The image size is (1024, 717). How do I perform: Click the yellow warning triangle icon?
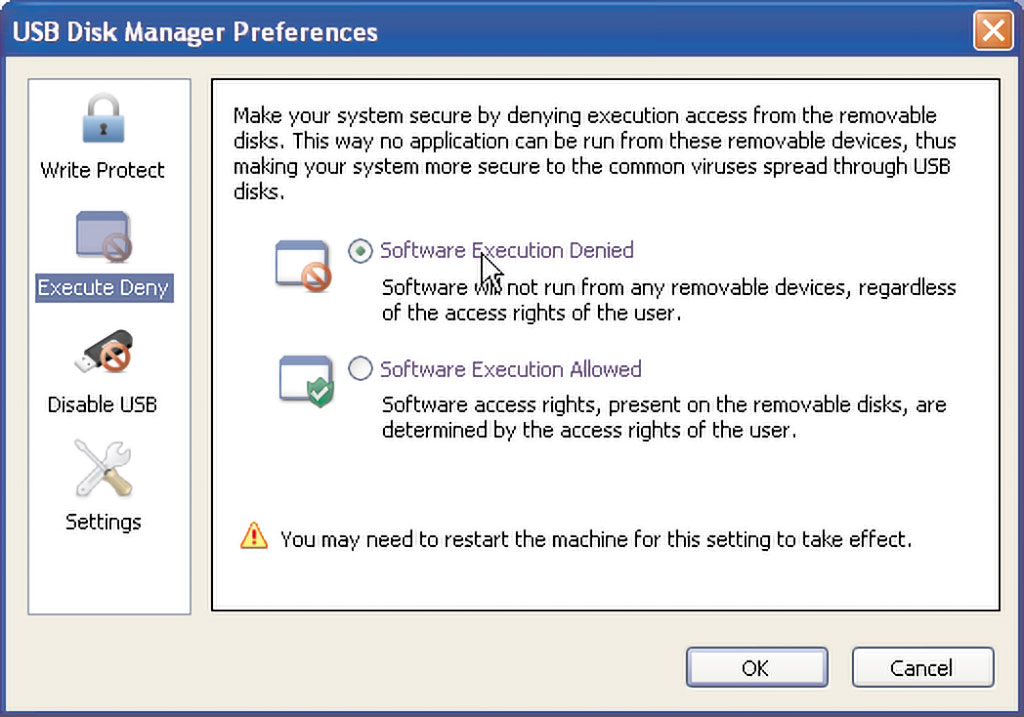tap(253, 536)
